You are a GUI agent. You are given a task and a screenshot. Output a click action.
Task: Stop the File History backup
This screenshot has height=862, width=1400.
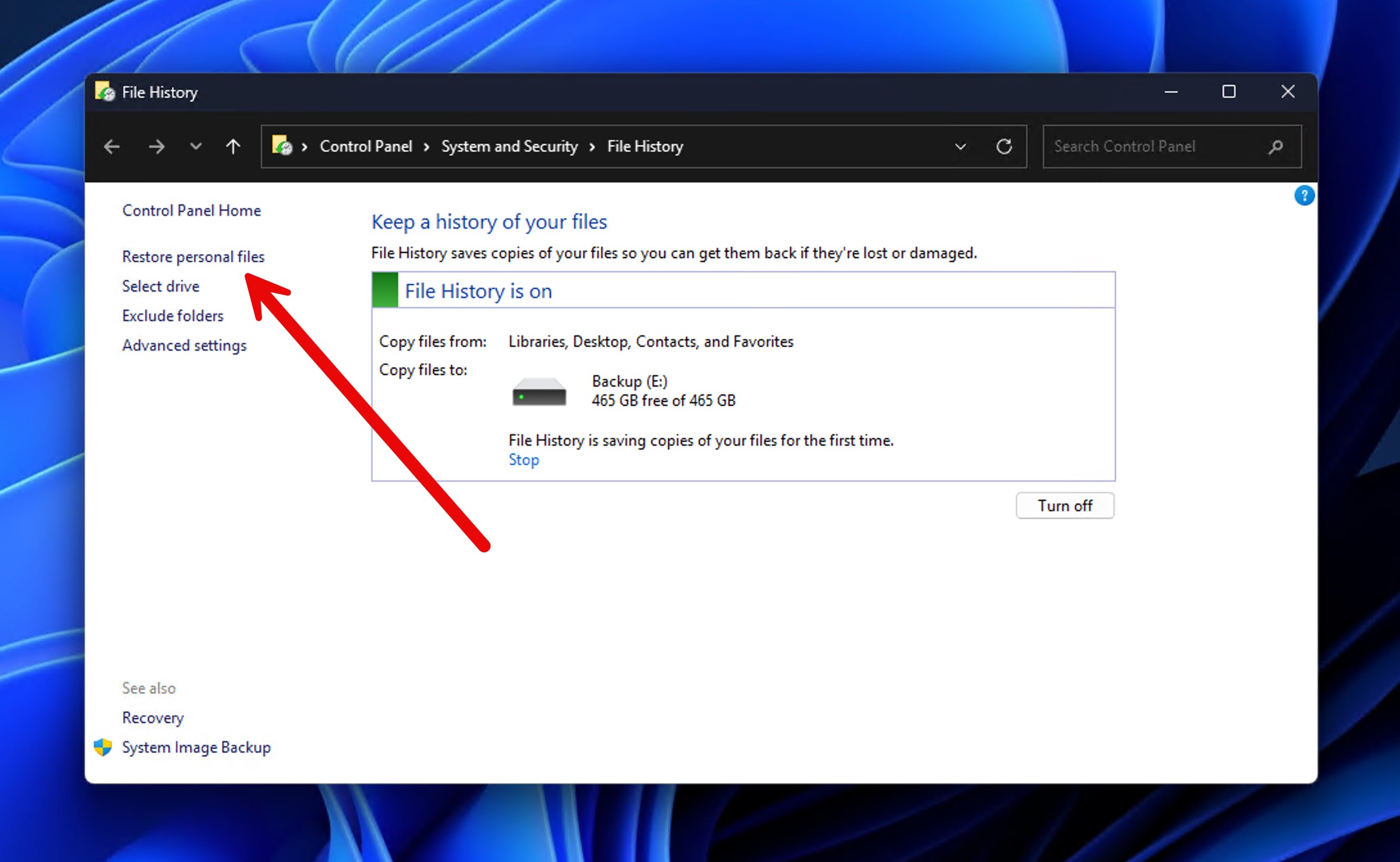point(523,460)
